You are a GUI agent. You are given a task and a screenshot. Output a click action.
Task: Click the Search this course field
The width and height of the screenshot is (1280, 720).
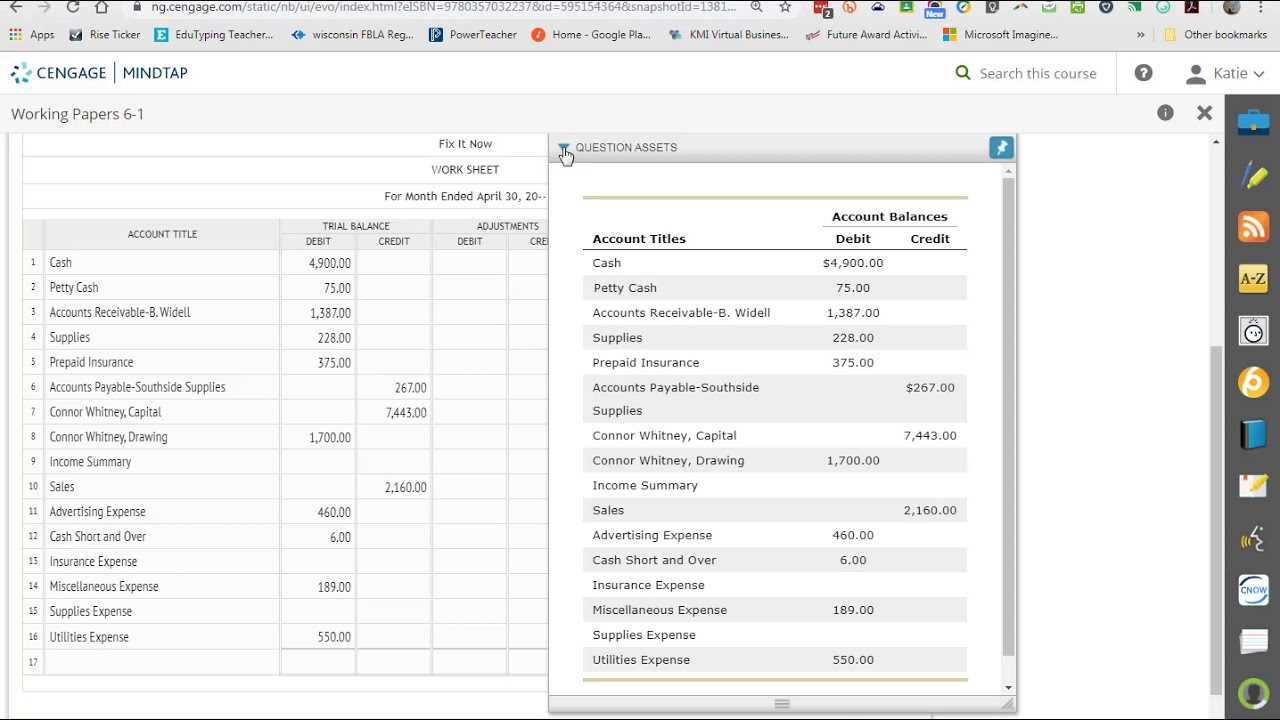[1037, 73]
